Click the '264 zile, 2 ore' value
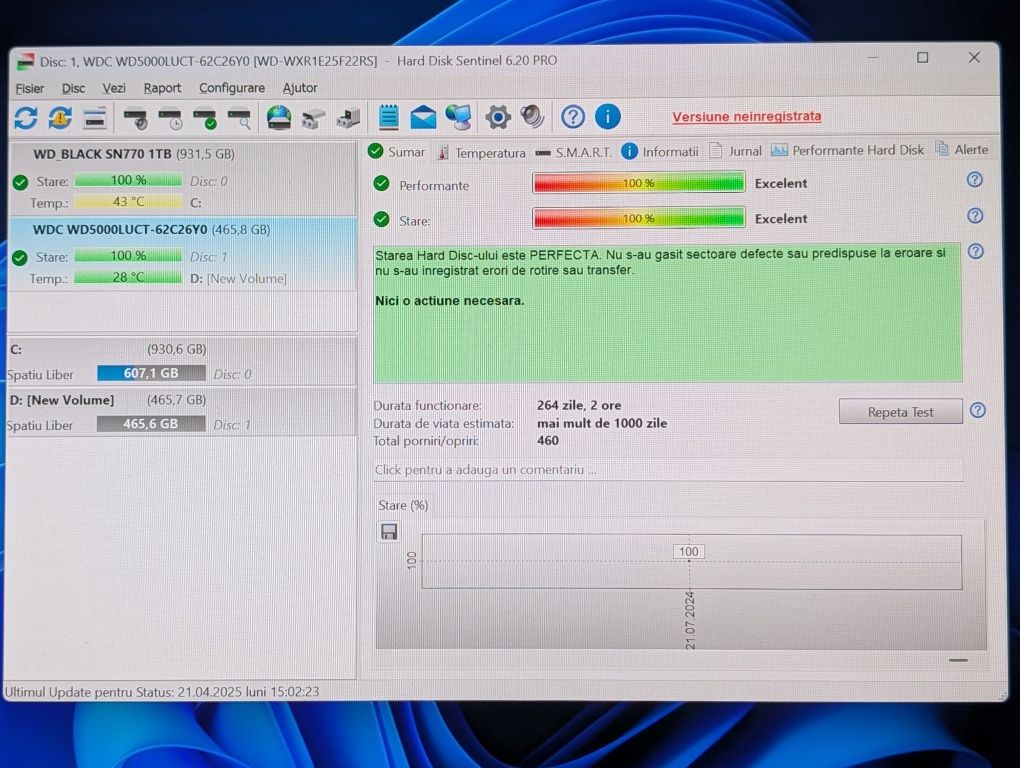The image size is (1020, 768). click(x=579, y=405)
